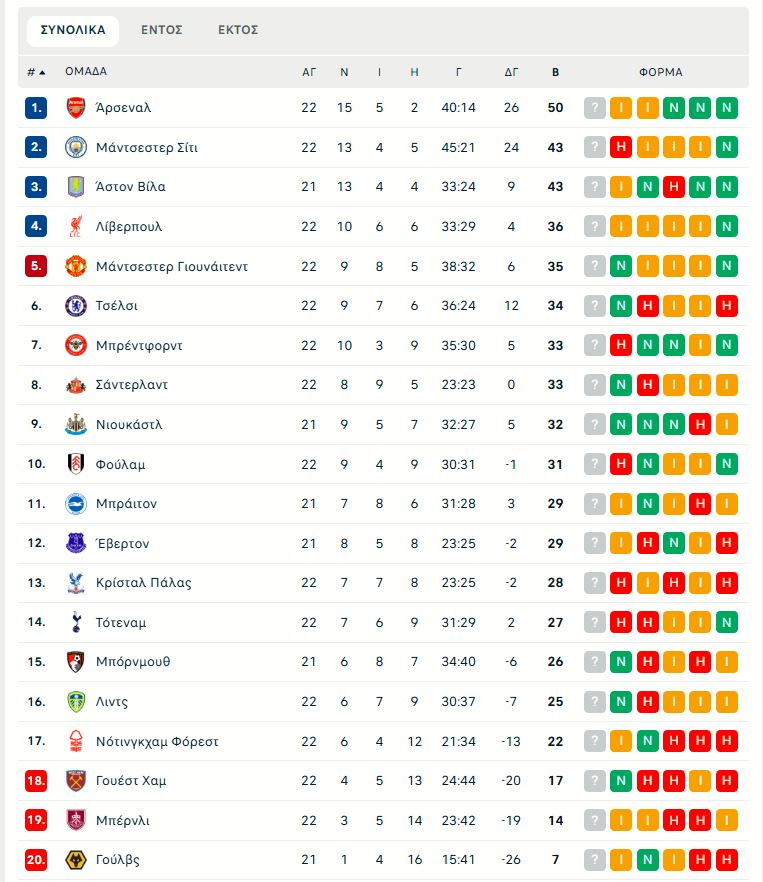Switch to the ΕΝΤΟΣ tab
Viewport: 763px width, 882px height.
[x=162, y=30]
